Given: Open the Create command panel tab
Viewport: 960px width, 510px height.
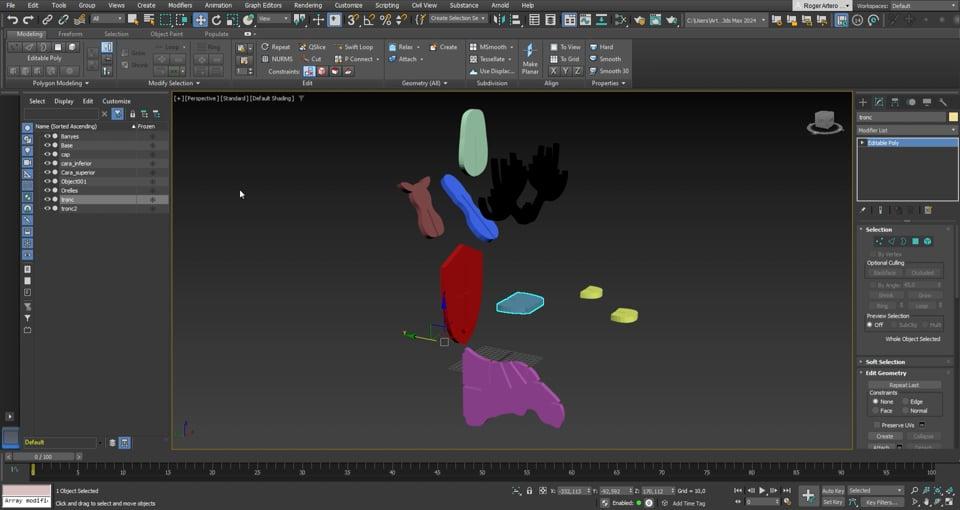Looking at the screenshot, I should tap(863, 102).
